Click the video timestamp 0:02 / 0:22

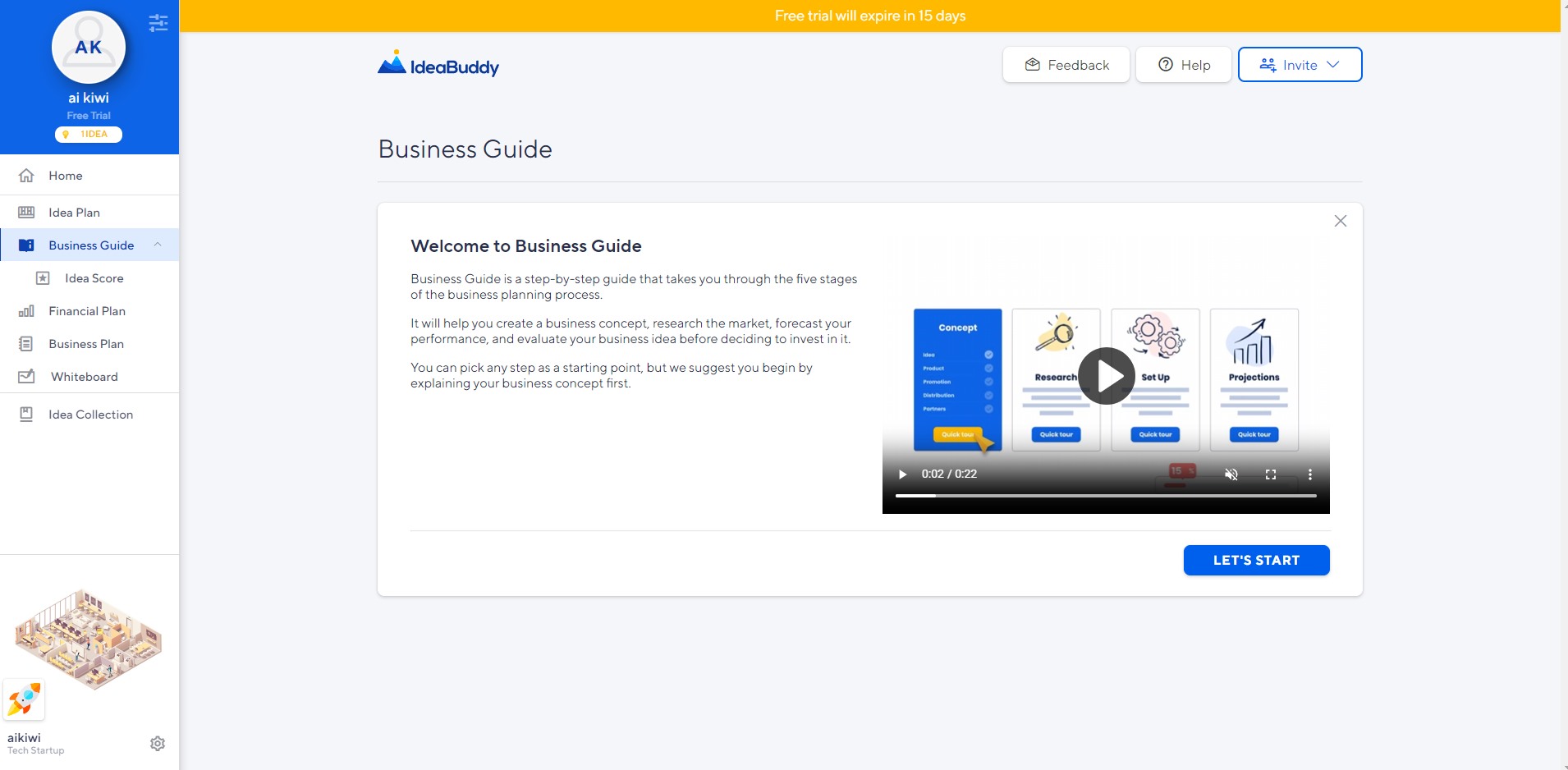(949, 474)
